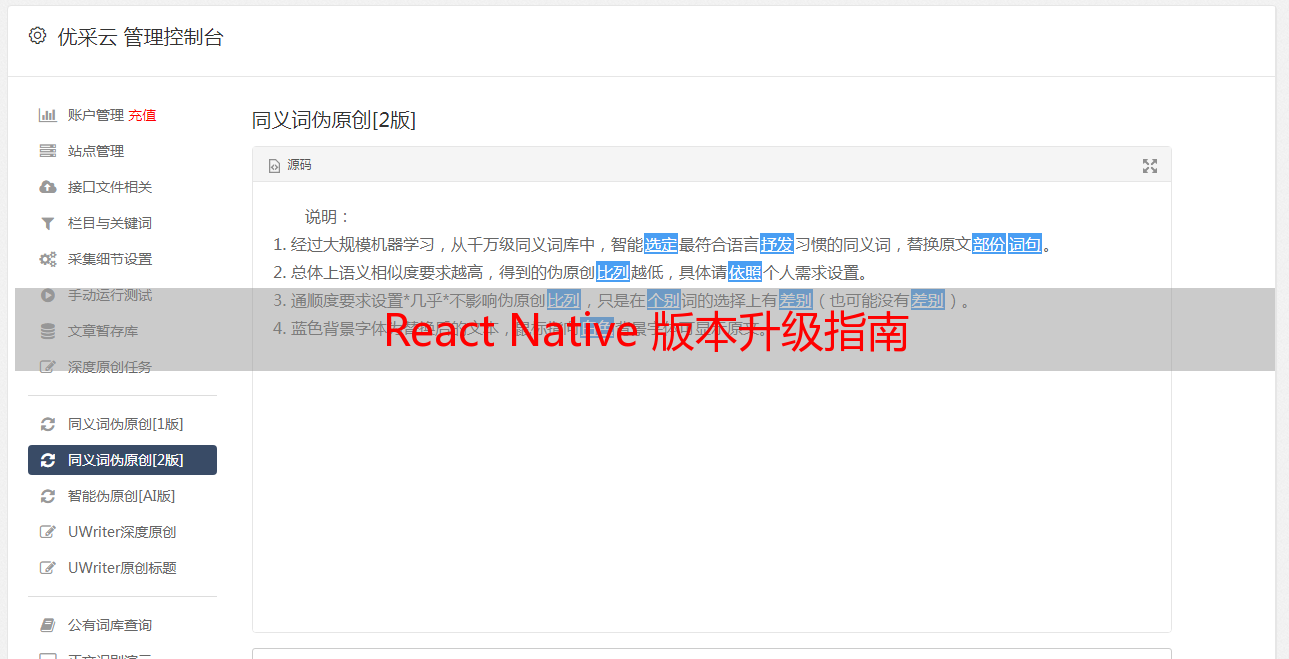Click the refresh icon for 同义词伪原创[1版]

pos(47,424)
